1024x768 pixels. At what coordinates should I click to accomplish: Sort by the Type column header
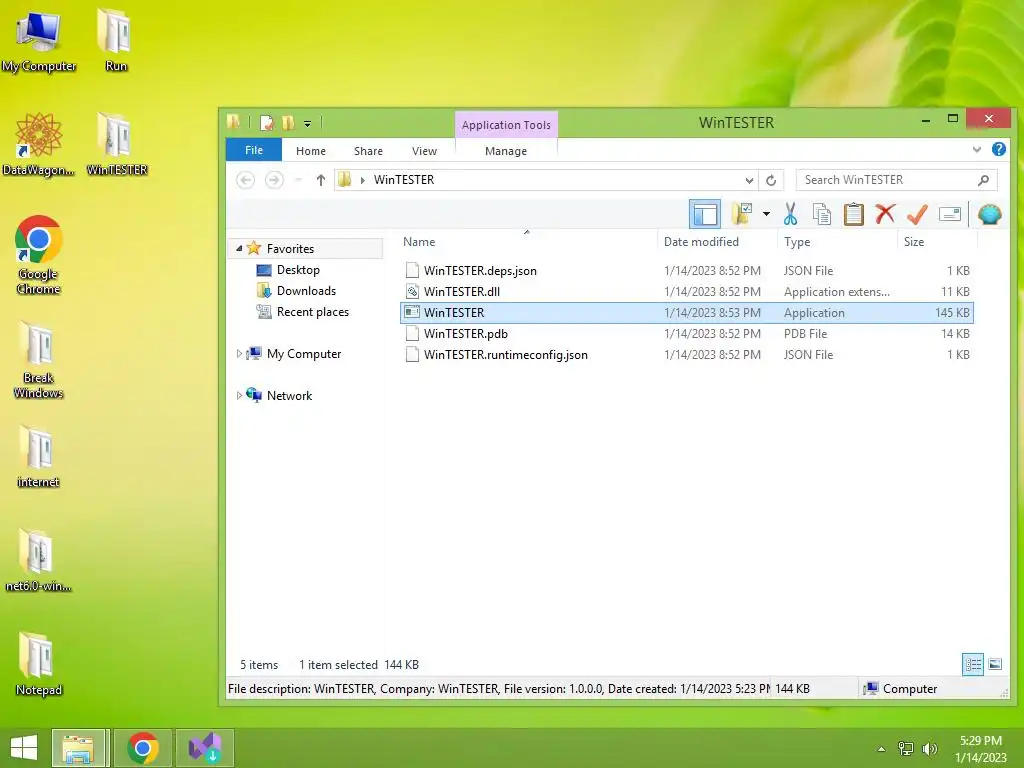pyautogui.click(x=838, y=242)
